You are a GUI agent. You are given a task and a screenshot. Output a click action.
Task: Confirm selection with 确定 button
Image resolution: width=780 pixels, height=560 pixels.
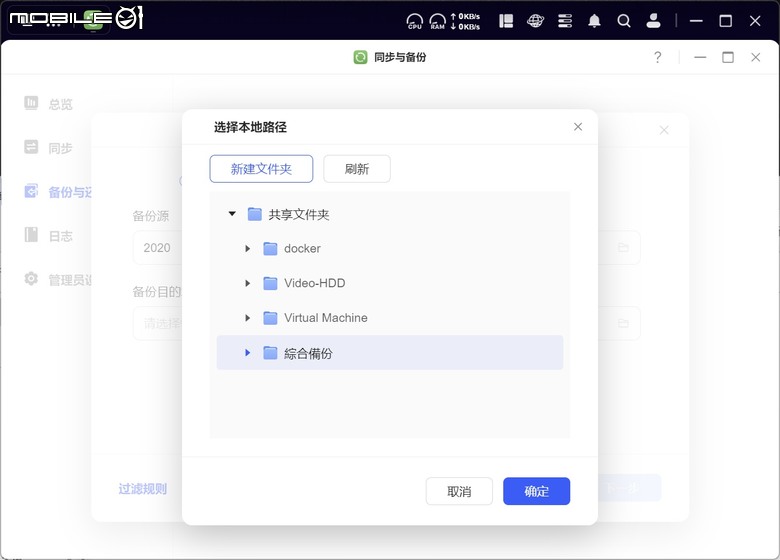[x=536, y=491]
